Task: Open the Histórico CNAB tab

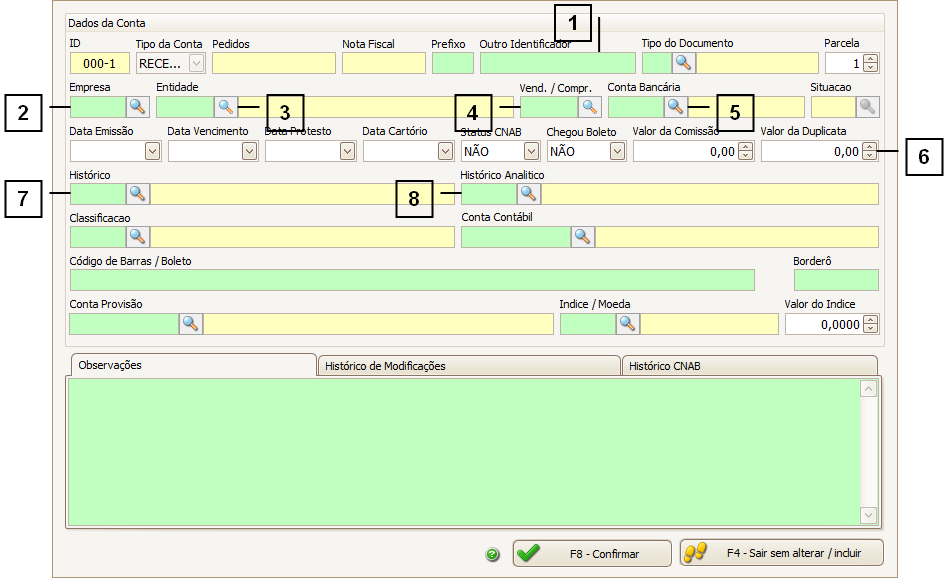Action: (749, 366)
